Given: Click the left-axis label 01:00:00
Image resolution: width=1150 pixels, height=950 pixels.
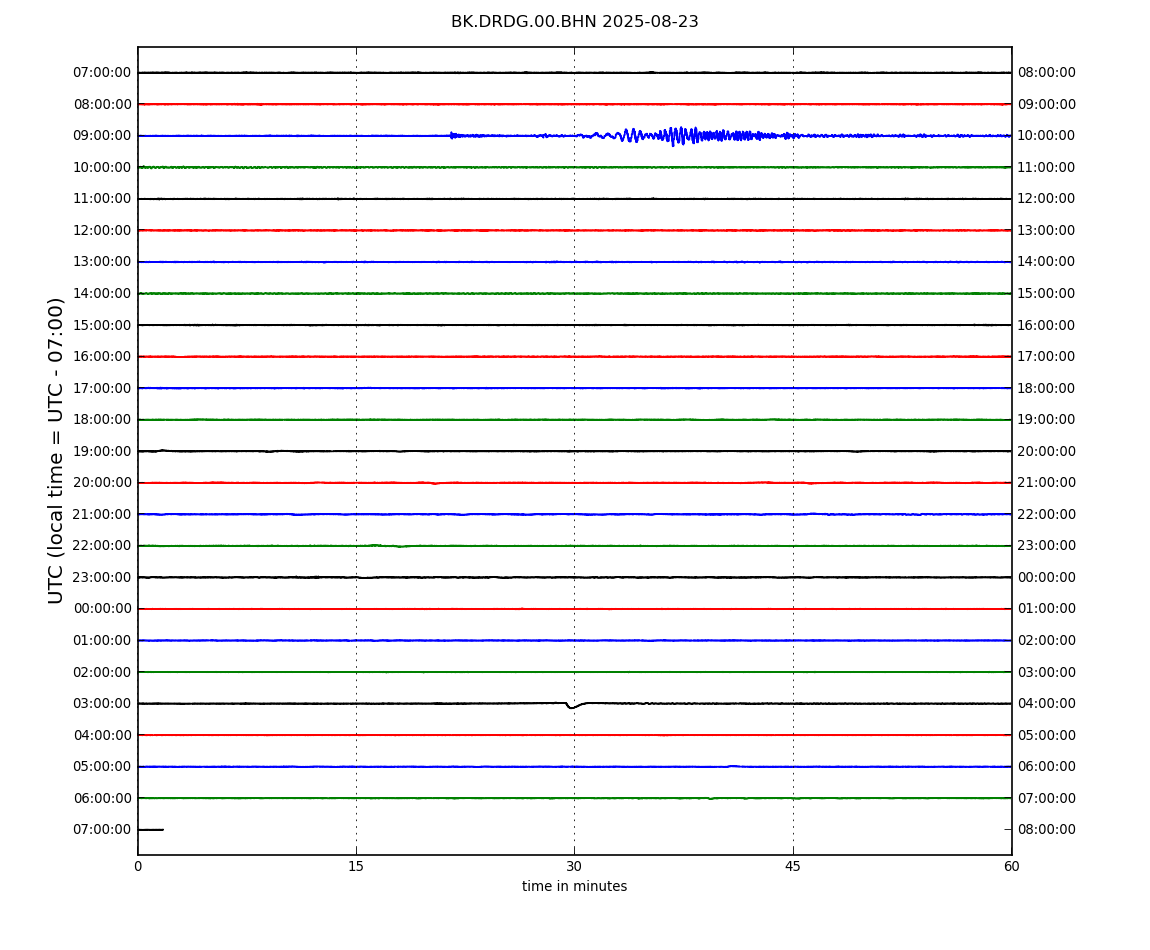Looking at the screenshot, I should click(x=102, y=640).
